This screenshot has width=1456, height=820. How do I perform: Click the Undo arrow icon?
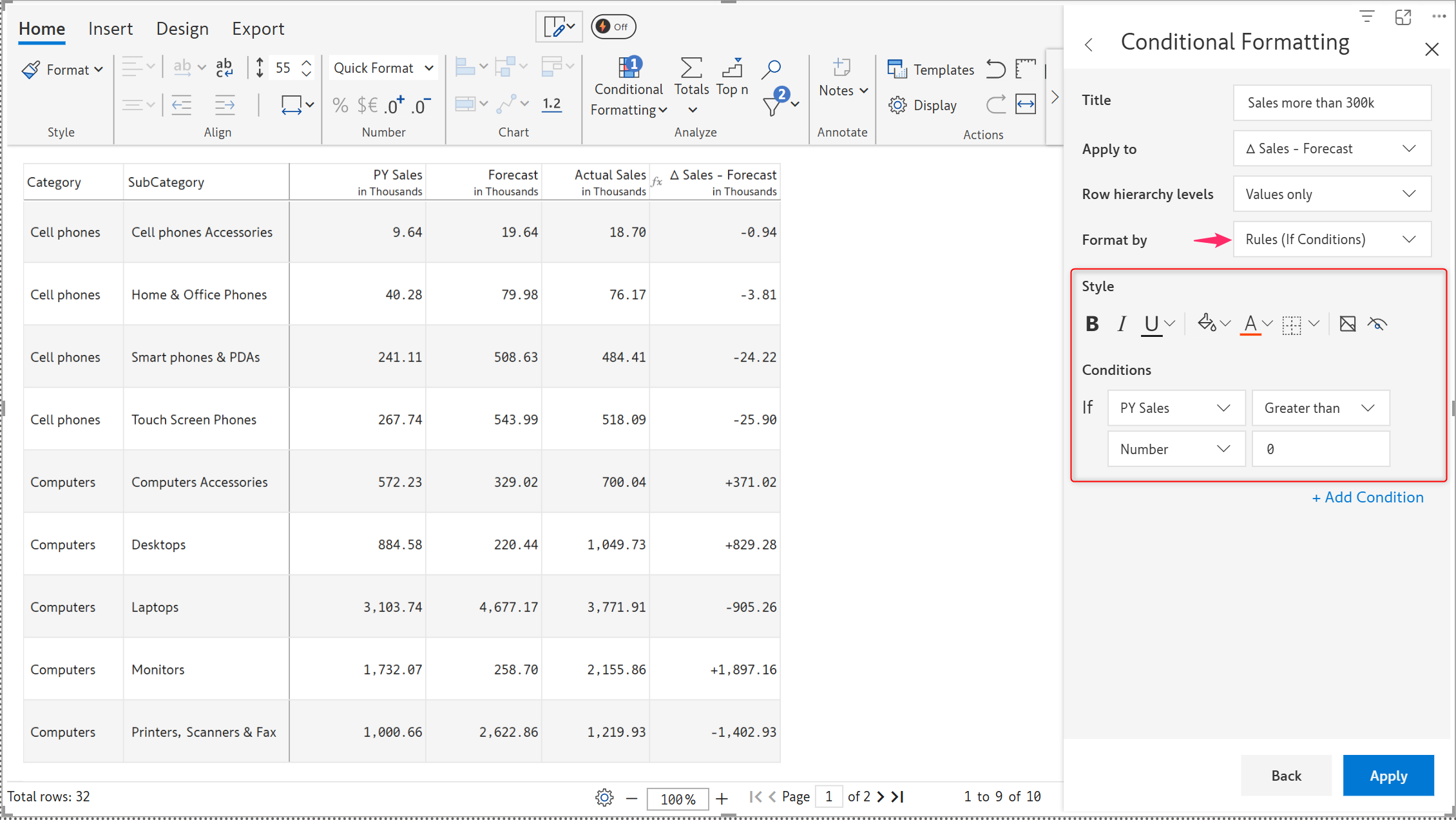[x=995, y=69]
